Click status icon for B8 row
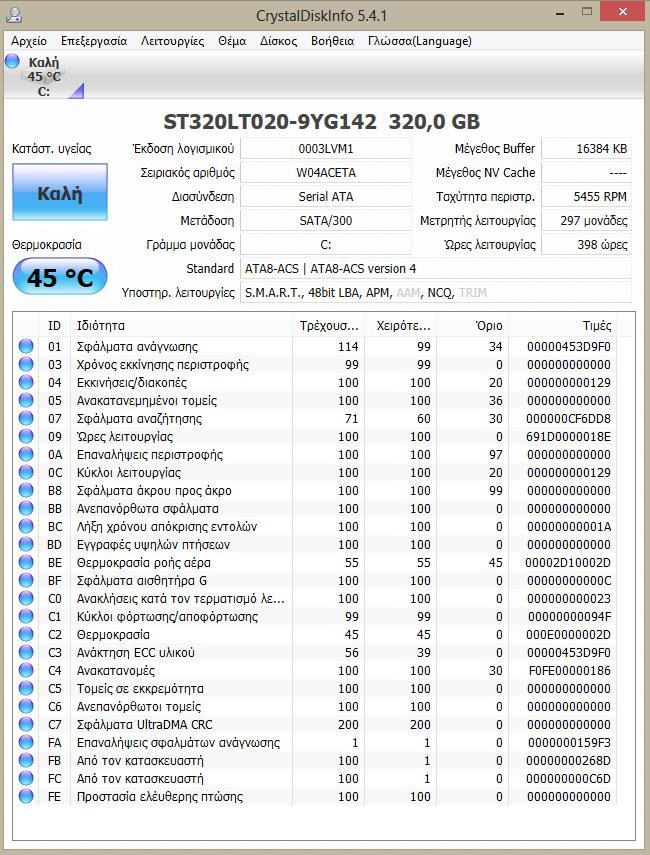 (x=26, y=490)
